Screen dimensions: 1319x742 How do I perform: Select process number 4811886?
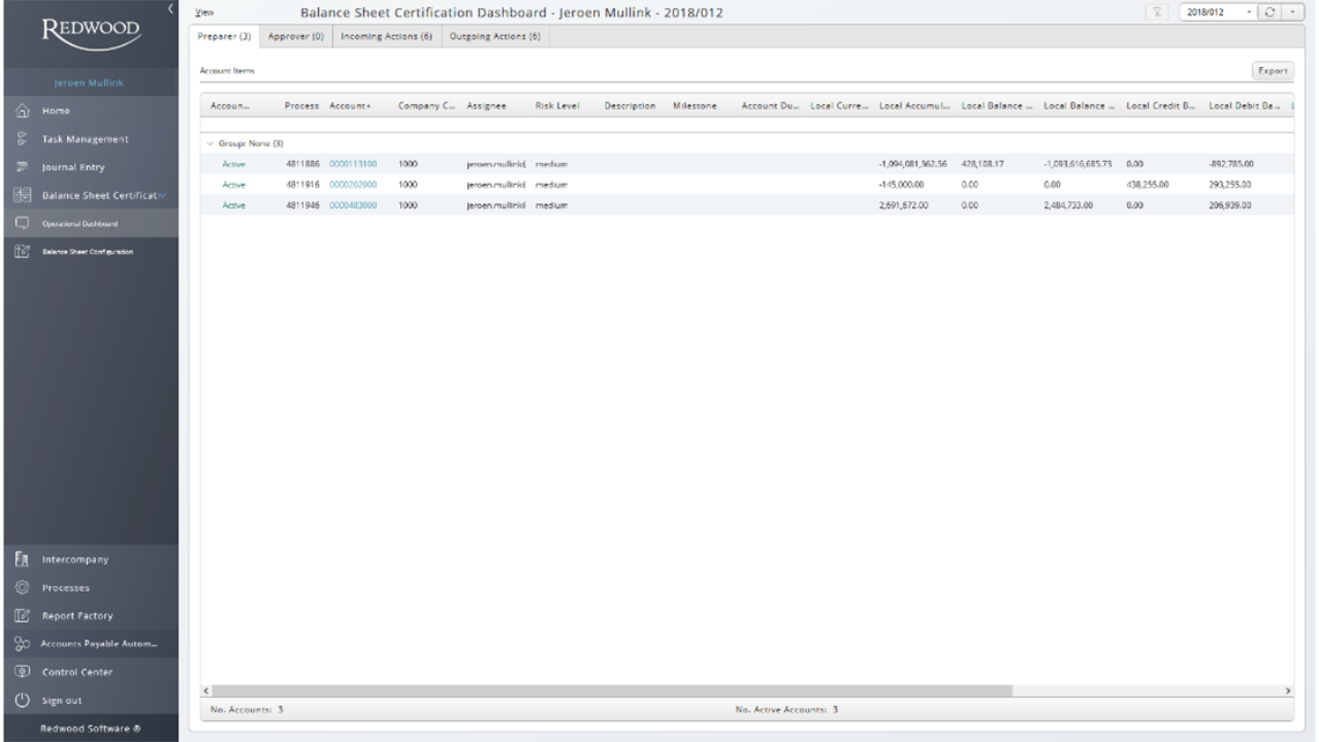click(302, 163)
